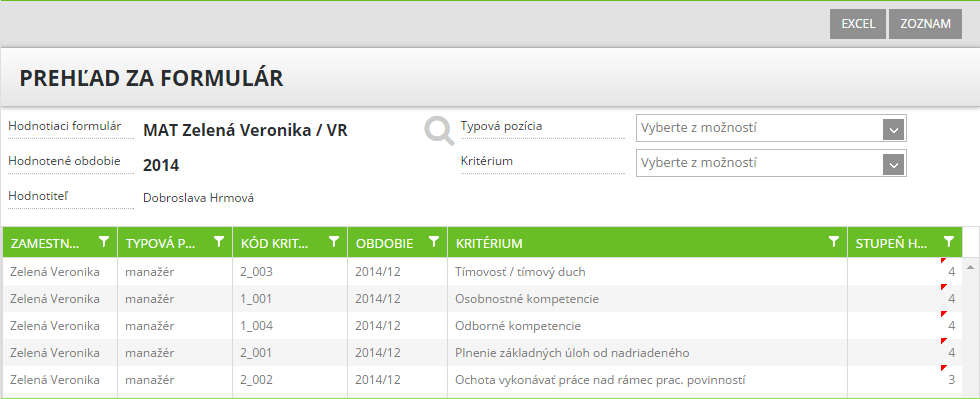The width and height of the screenshot is (980, 399).
Task: Select row with code 2_002
Action: point(482,380)
